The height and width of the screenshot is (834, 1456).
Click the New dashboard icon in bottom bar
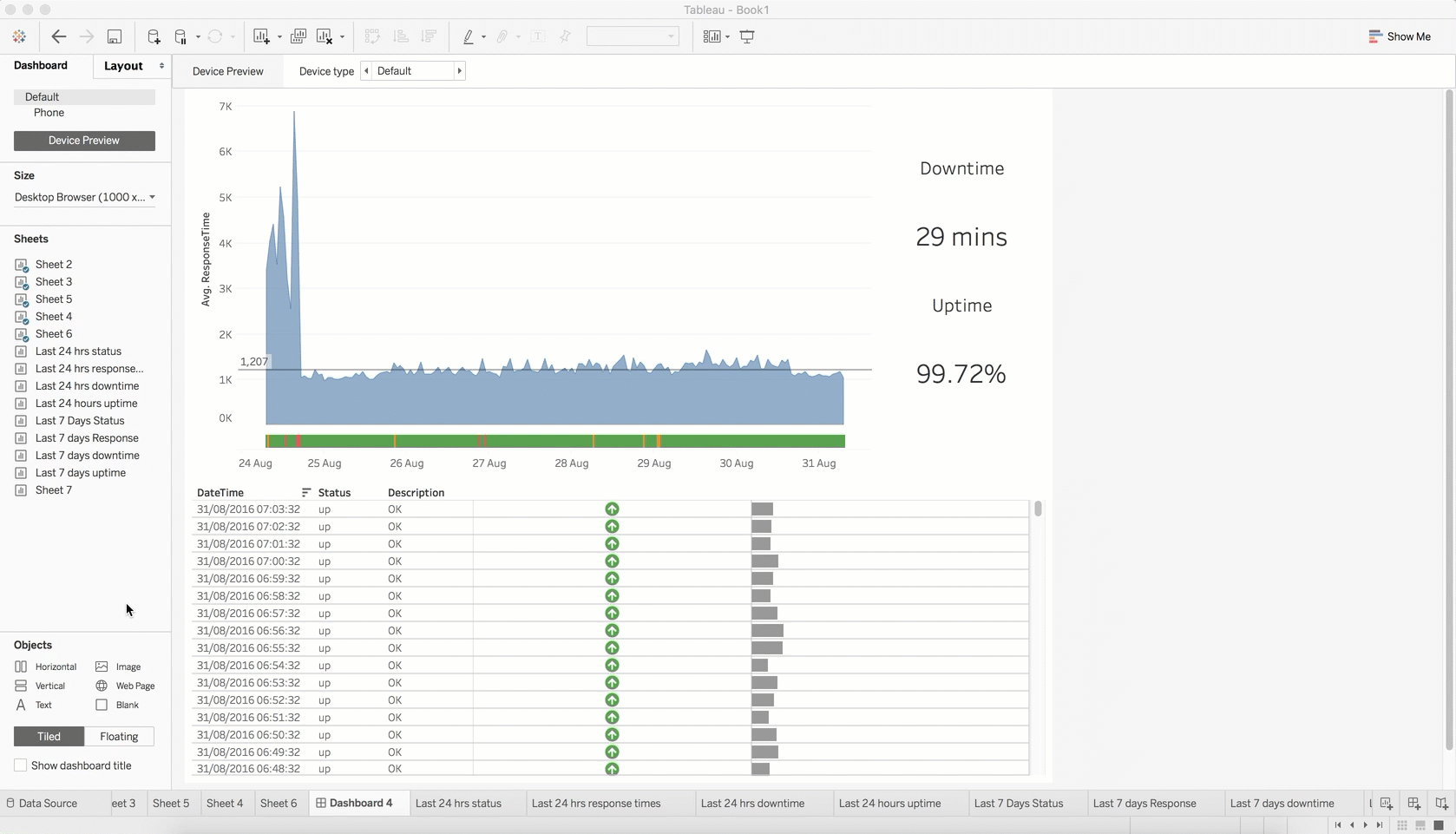point(1413,803)
